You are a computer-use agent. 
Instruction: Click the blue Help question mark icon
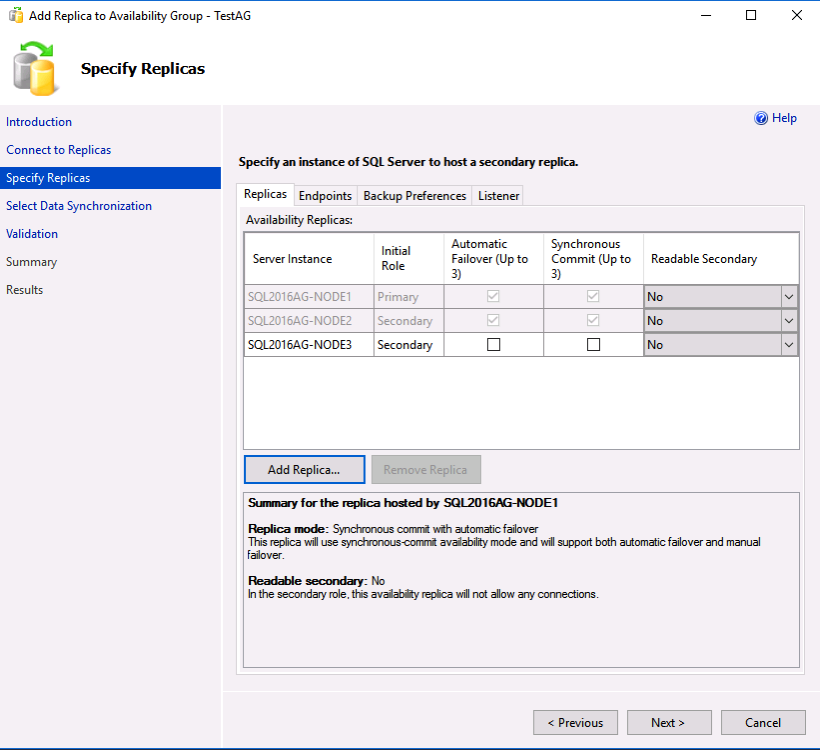(761, 118)
